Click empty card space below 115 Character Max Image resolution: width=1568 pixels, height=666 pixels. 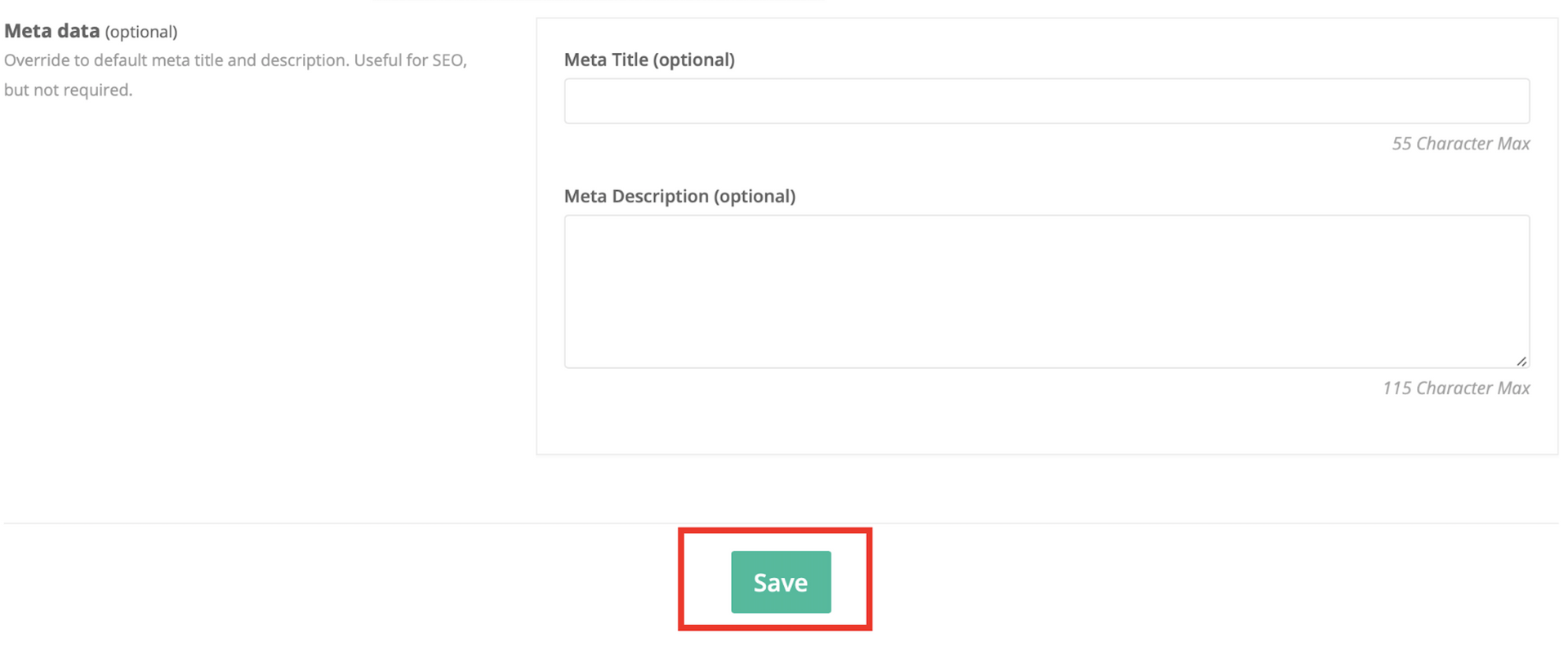click(x=1046, y=426)
